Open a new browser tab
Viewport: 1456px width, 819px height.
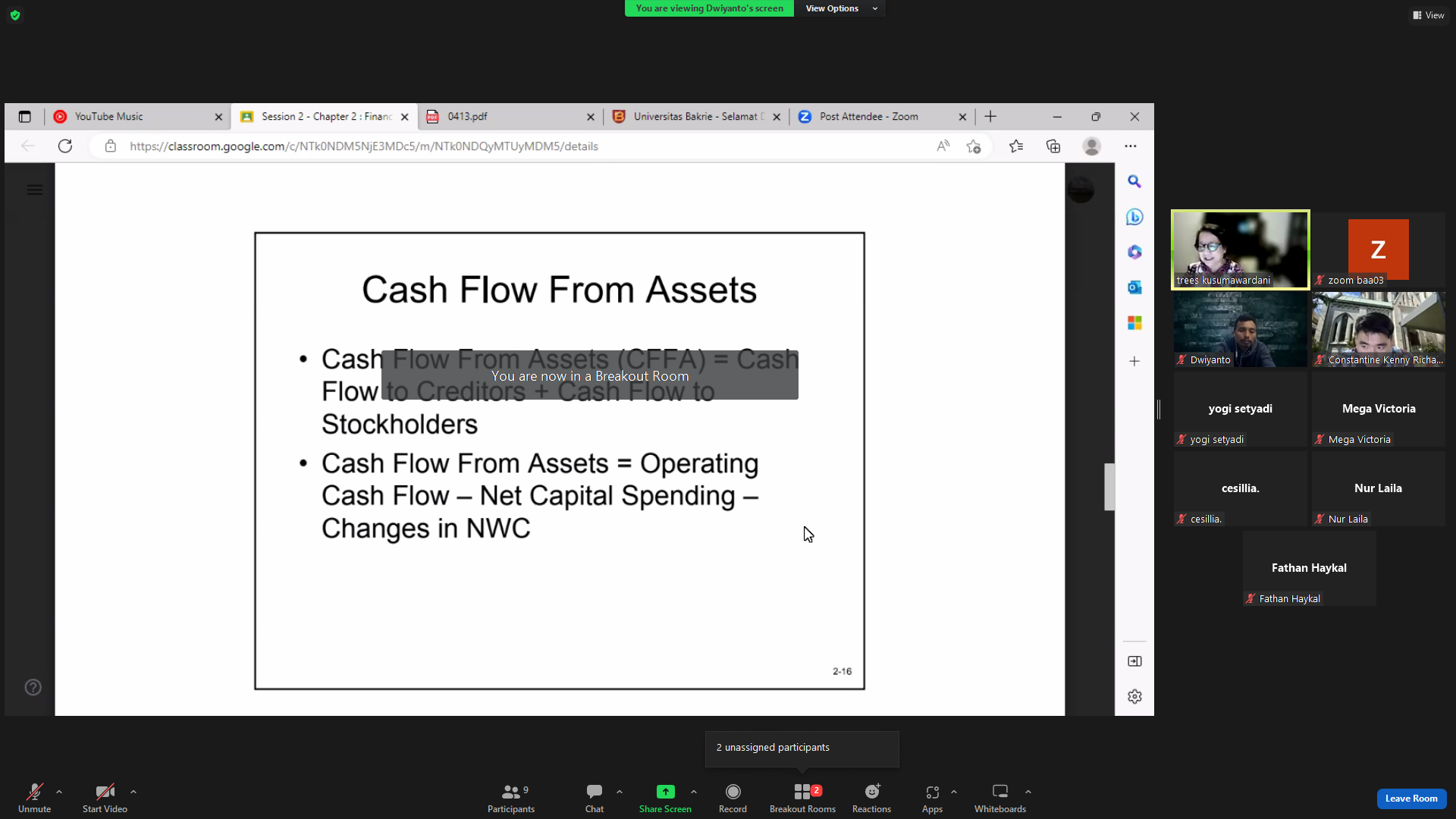tap(990, 117)
